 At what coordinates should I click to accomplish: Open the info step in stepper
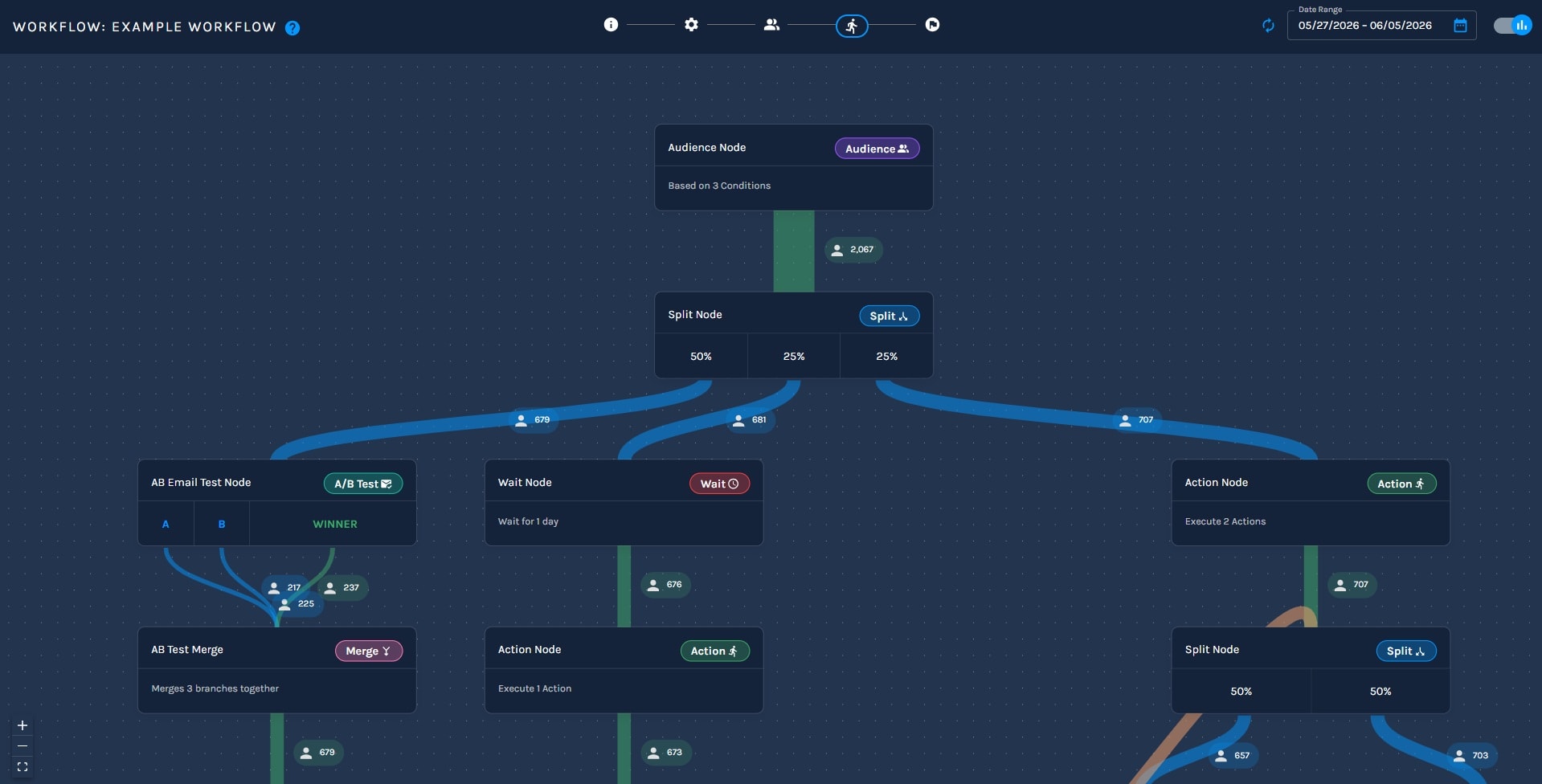coord(611,25)
